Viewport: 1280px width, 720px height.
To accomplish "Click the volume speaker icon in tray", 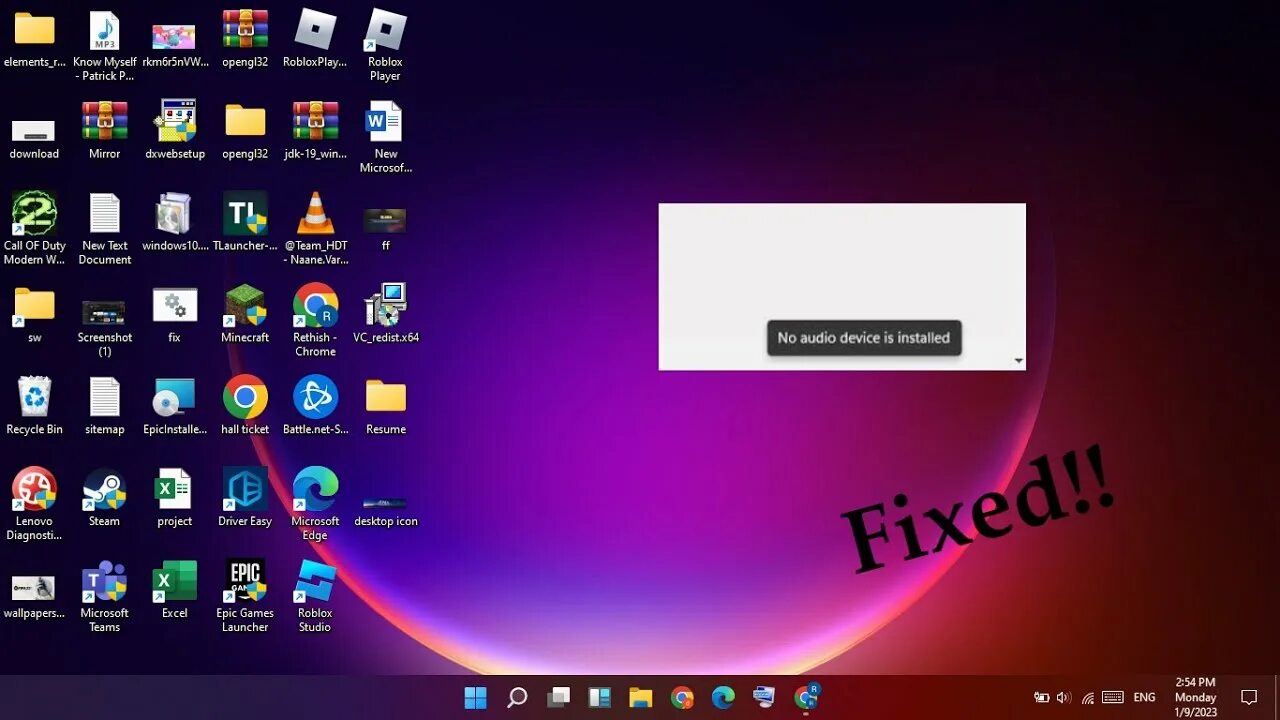I will click(x=1063, y=697).
